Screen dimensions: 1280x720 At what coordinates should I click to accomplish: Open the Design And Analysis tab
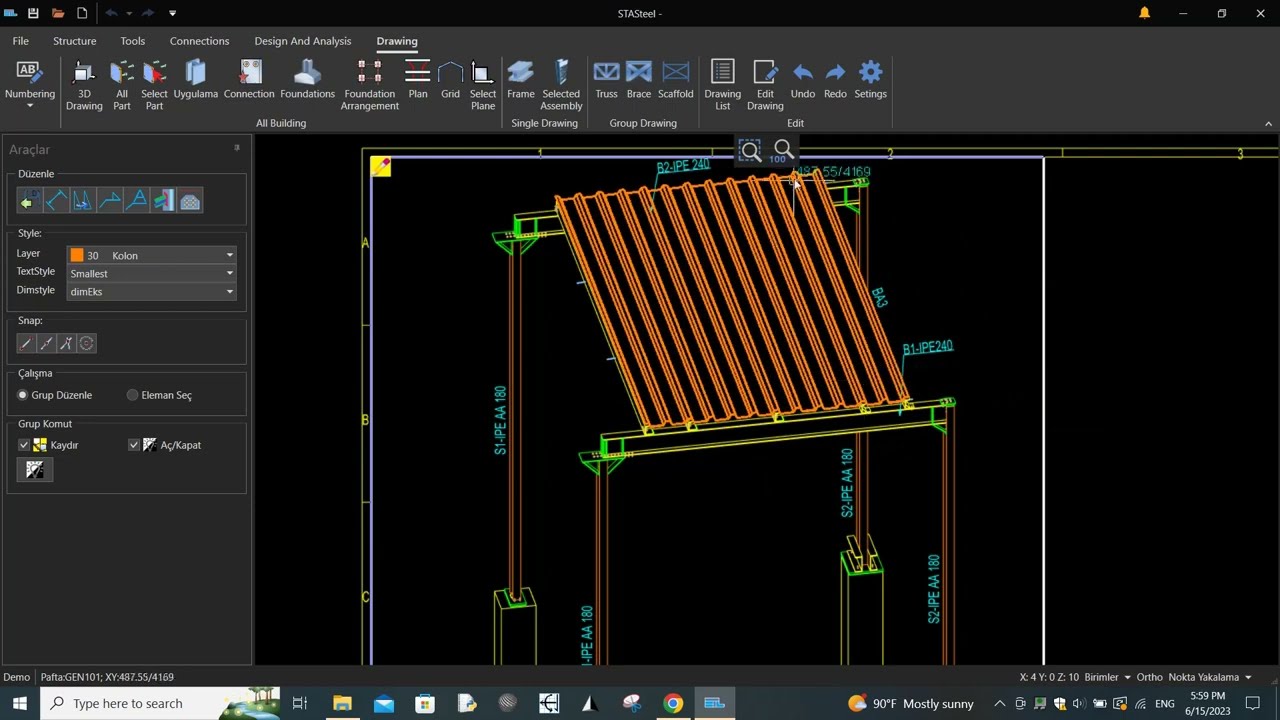(x=302, y=41)
